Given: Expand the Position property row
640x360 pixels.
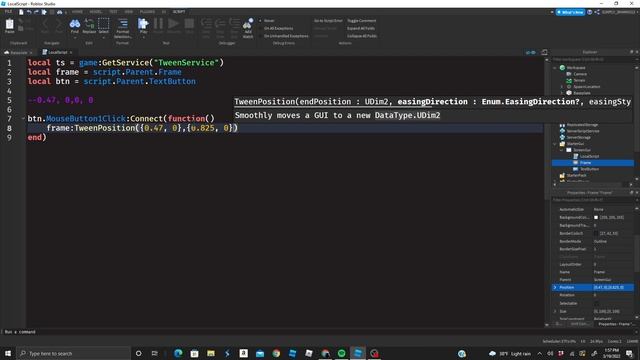Looking at the screenshot, I should tap(556, 287).
